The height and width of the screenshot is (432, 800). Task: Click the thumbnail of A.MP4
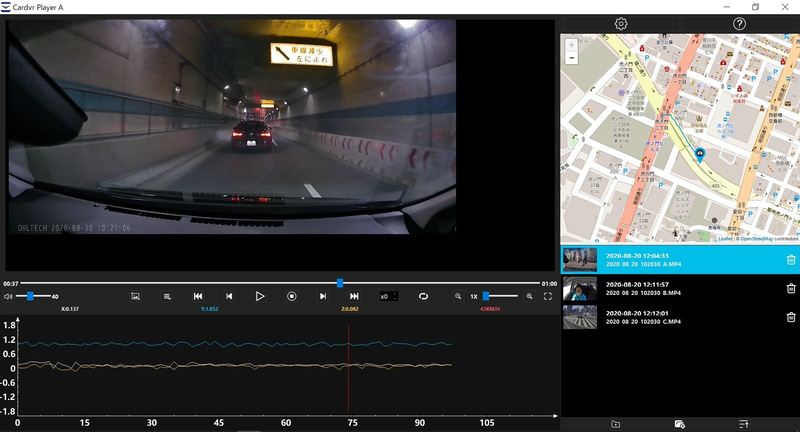(x=580, y=260)
